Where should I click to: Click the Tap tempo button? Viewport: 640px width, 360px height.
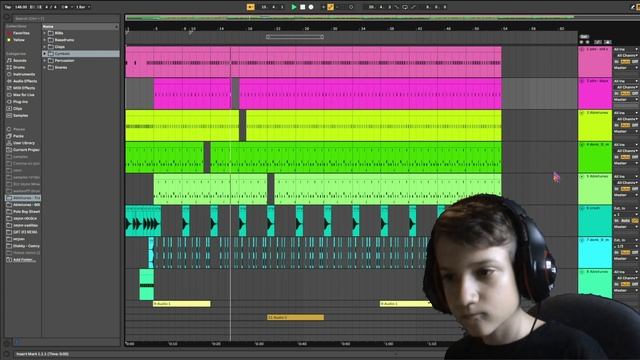(8, 7)
